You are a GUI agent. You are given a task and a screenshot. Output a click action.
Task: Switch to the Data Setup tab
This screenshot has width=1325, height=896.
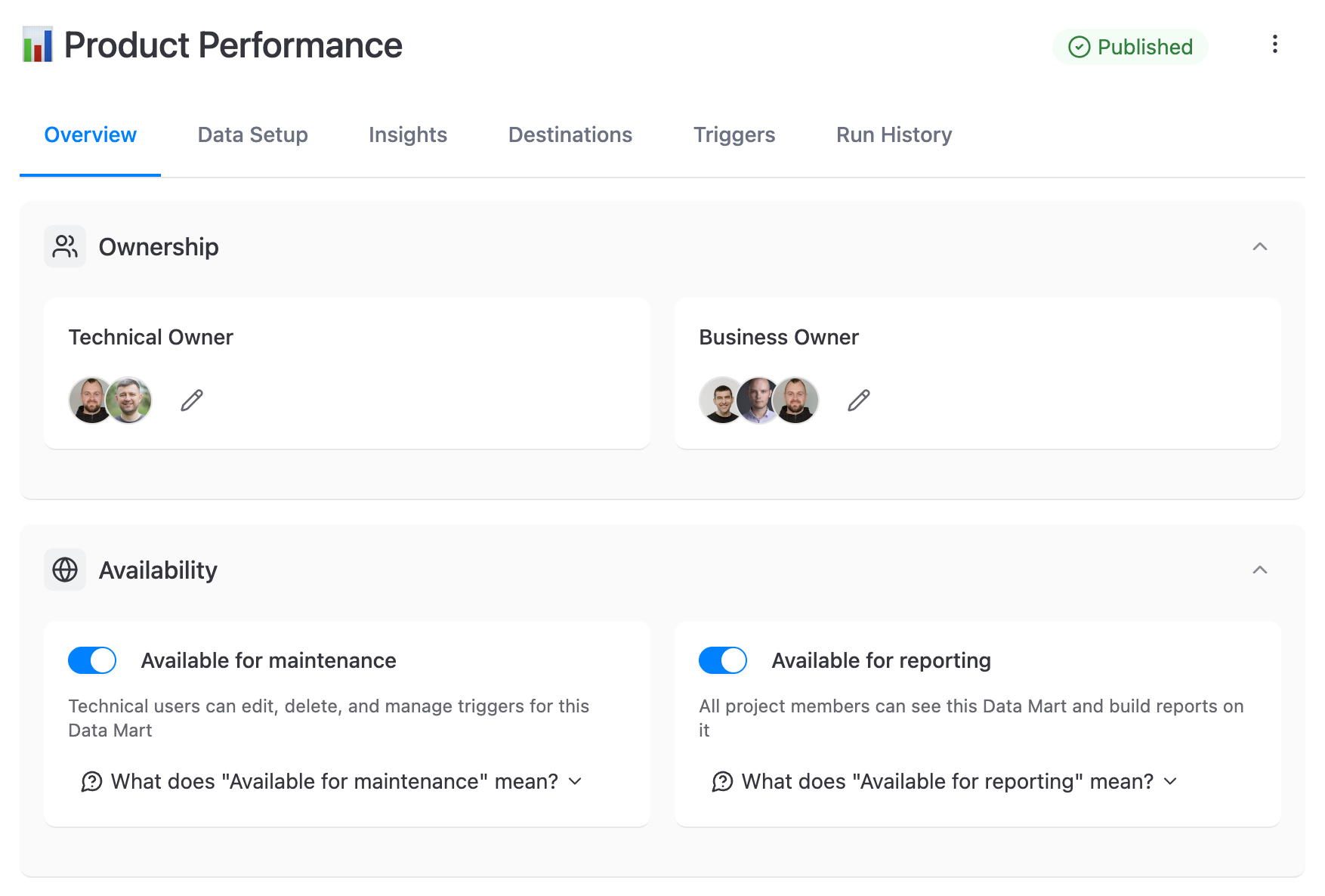coord(252,135)
